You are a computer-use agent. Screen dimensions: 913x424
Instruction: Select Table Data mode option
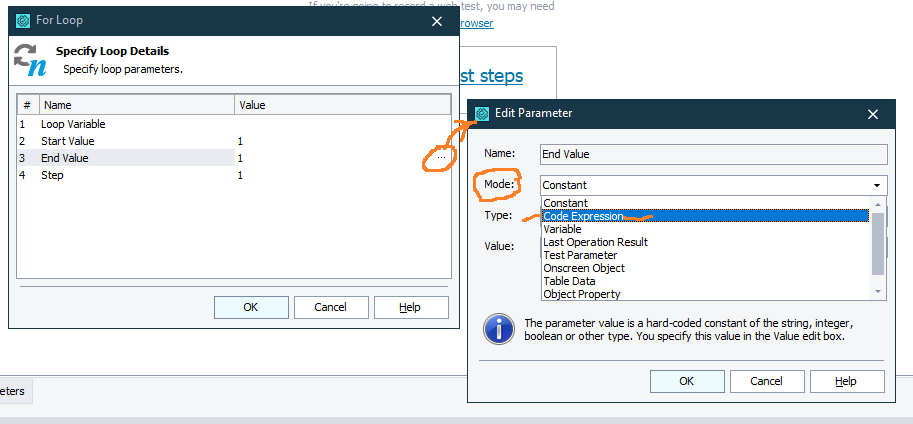coord(705,281)
